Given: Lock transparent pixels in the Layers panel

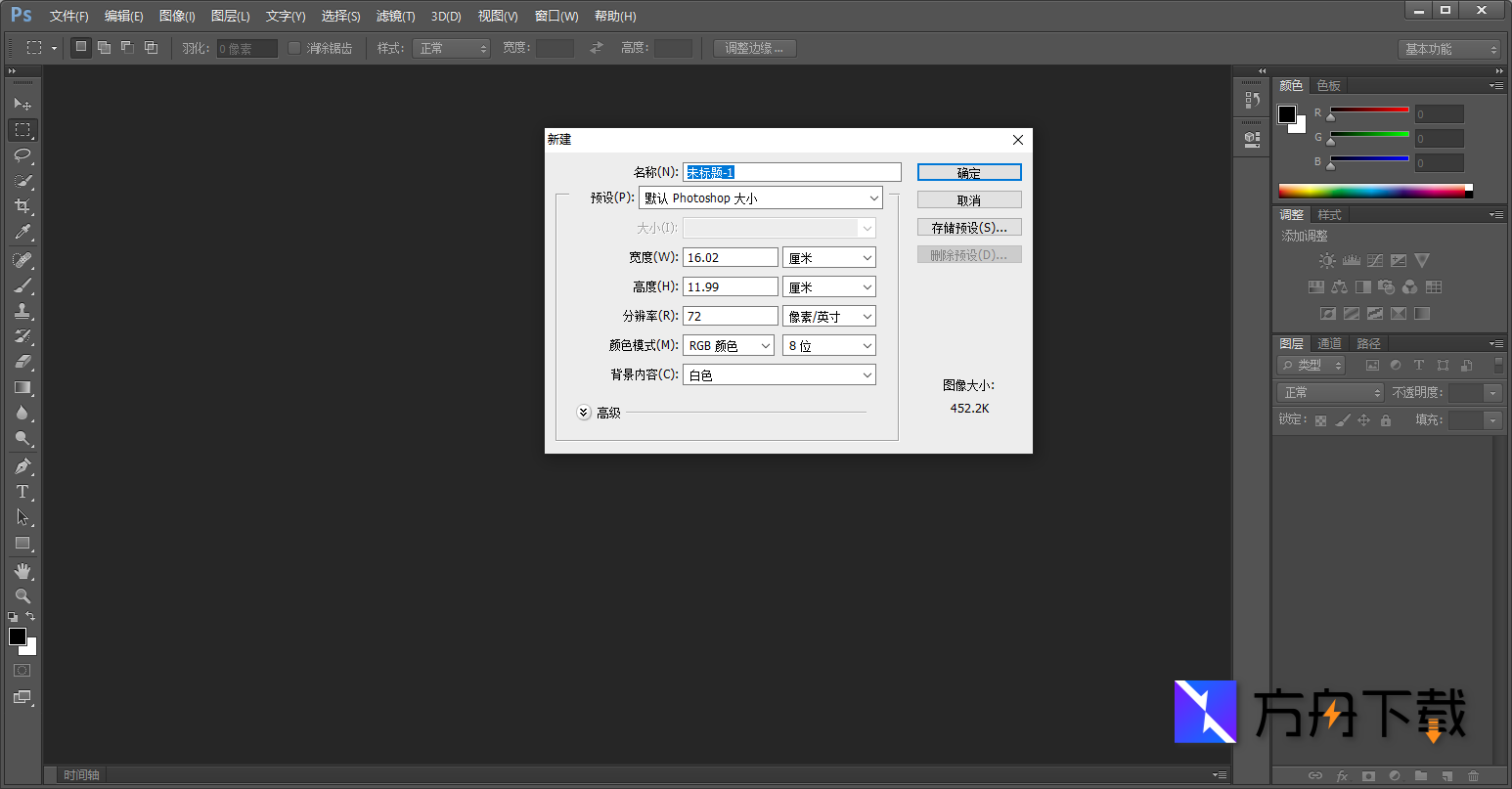Looking at the screenshot, I should click(1319, 418).
